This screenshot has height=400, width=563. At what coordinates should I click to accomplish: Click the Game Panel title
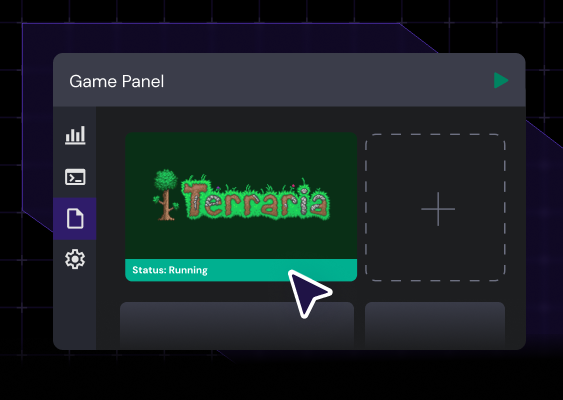point(117,81)
